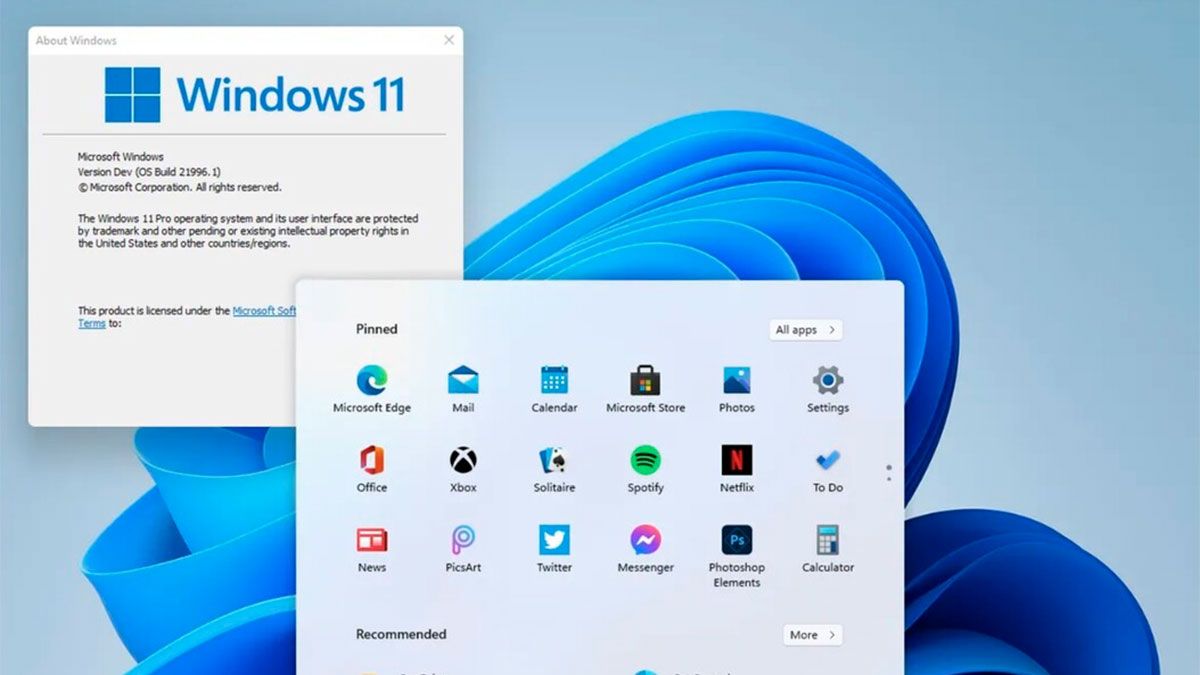Open the Mail app
This screenshot has height=675, width=1200.
462,380
